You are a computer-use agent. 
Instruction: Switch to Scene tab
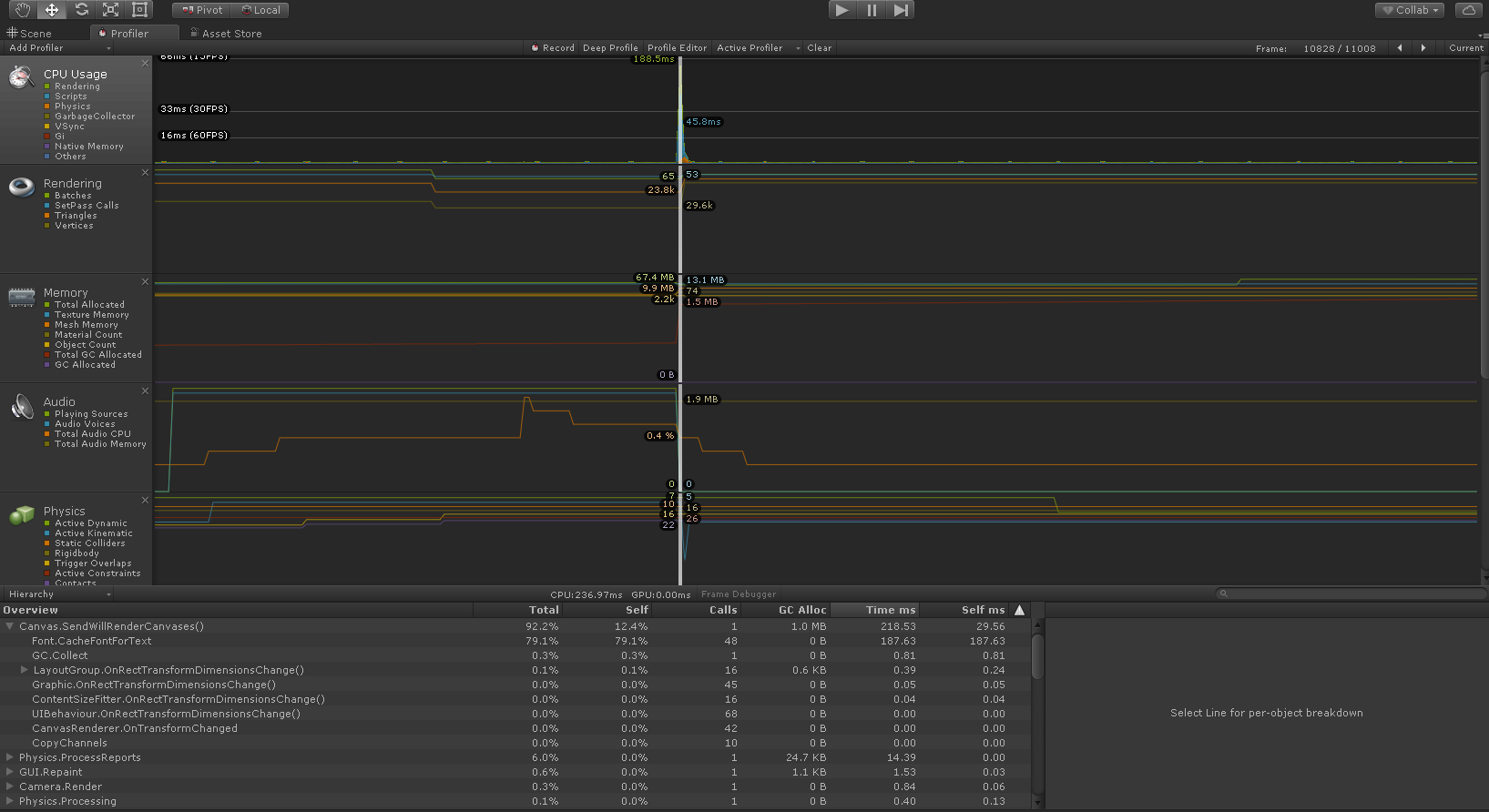(x=29, y=34)
